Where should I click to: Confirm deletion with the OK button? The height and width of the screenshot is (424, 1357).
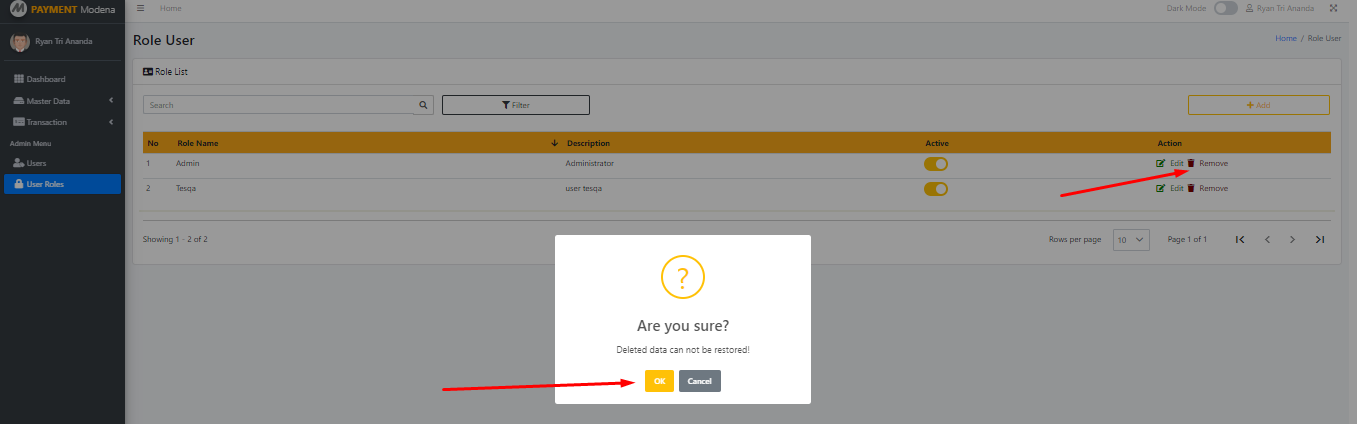[659, 381]
